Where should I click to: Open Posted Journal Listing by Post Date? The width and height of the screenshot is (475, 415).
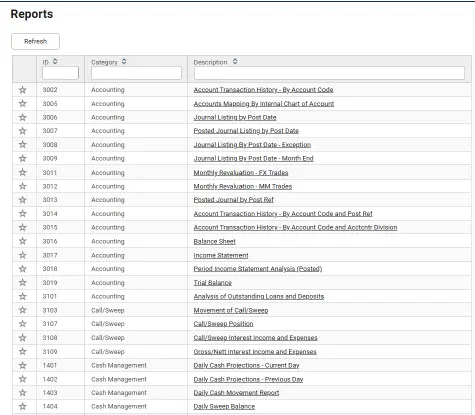(246, 131)
